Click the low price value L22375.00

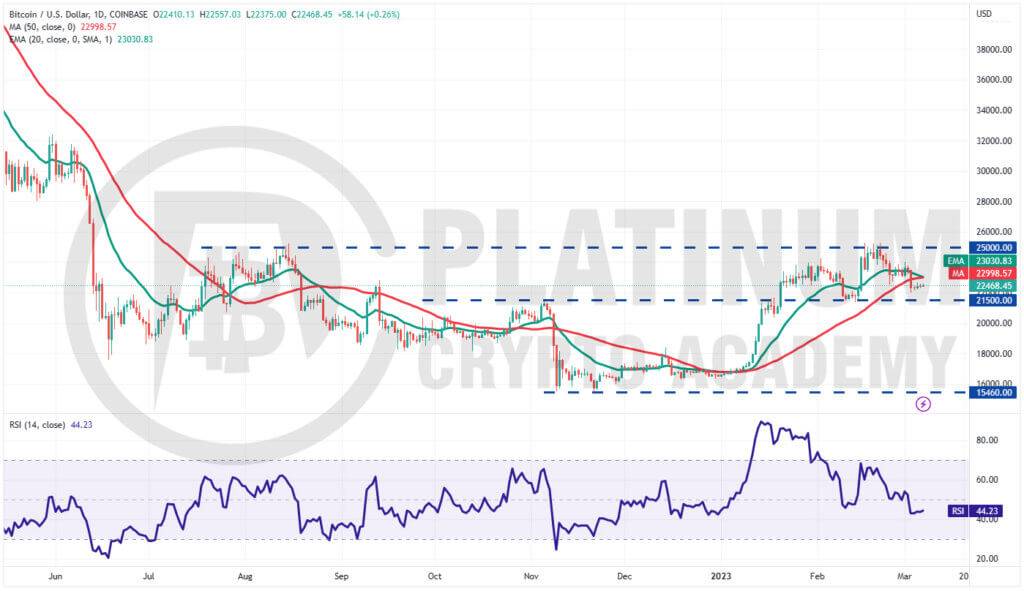click(266, 14)
